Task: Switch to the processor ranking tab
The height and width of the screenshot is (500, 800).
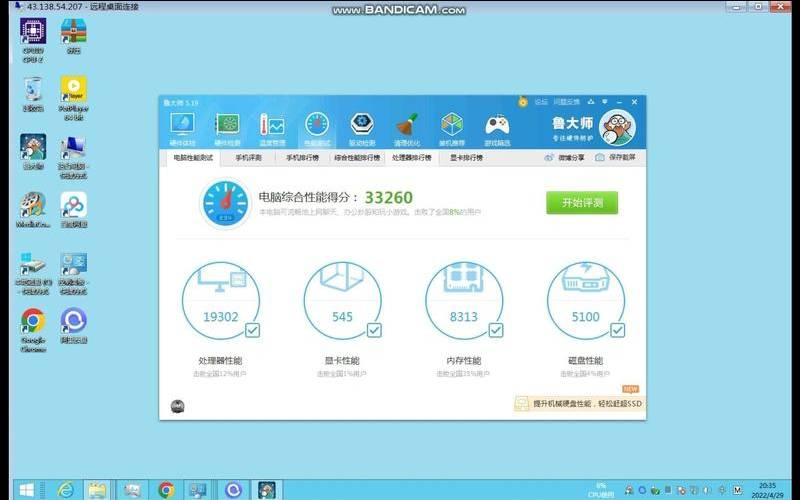Action: 412,158
